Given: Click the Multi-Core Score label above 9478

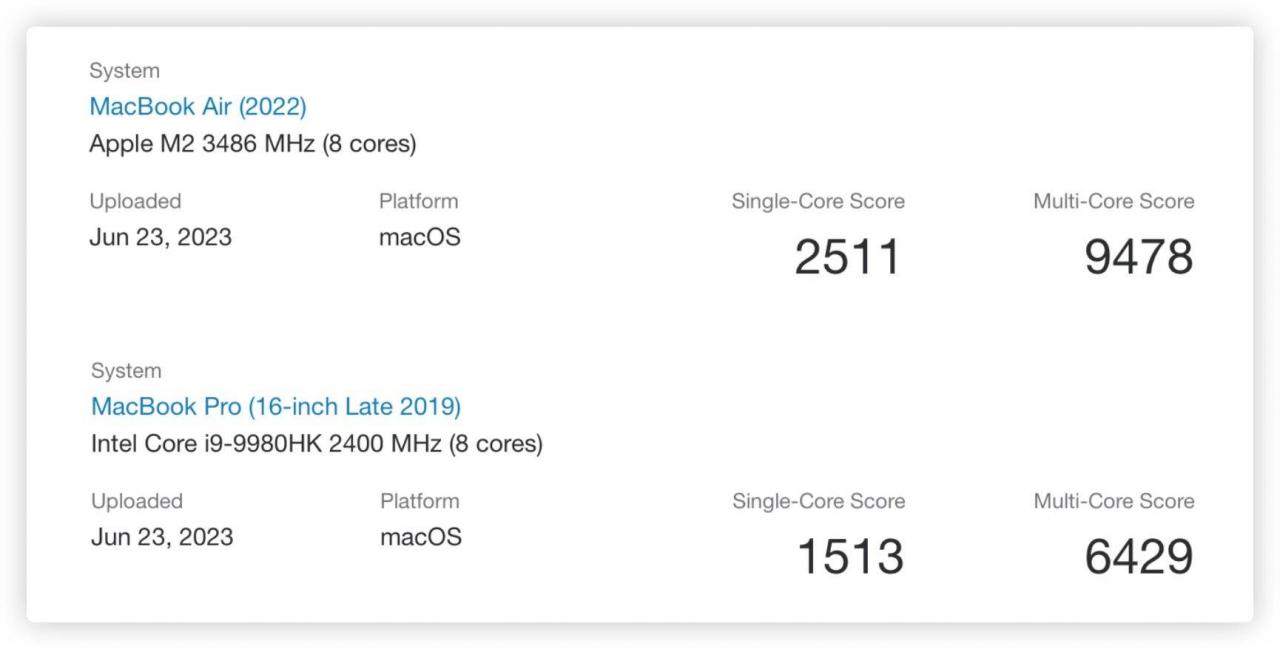Looking at the screenshot, I should tap(1113, 201).
